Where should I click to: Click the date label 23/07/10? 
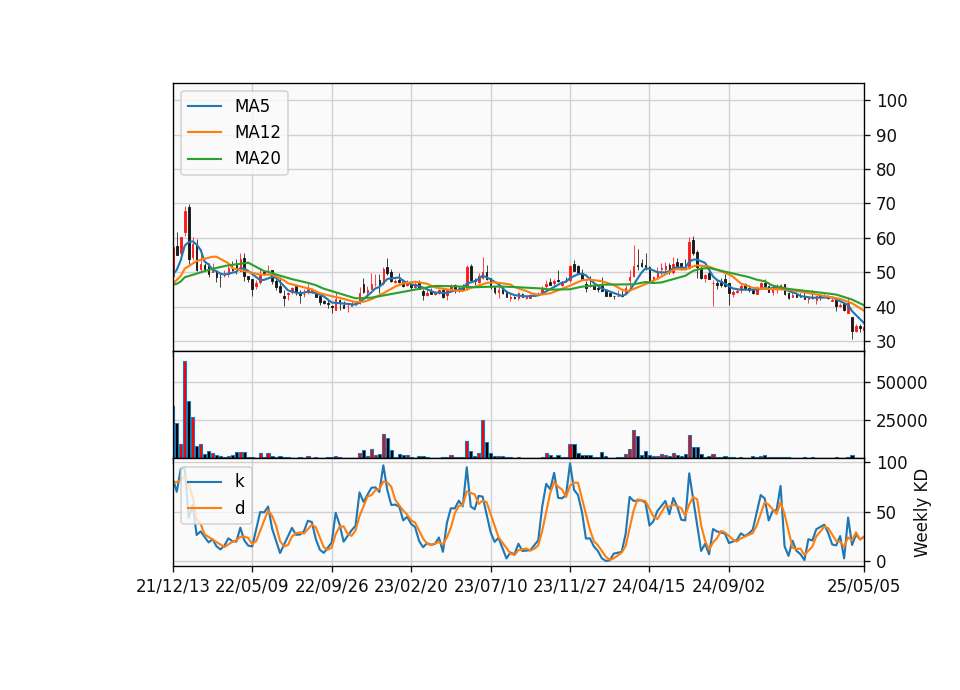click(x=490, y=586)
